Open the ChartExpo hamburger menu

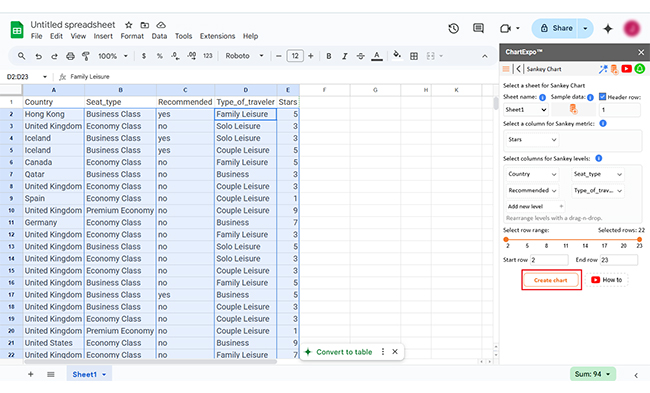(506, 69)
